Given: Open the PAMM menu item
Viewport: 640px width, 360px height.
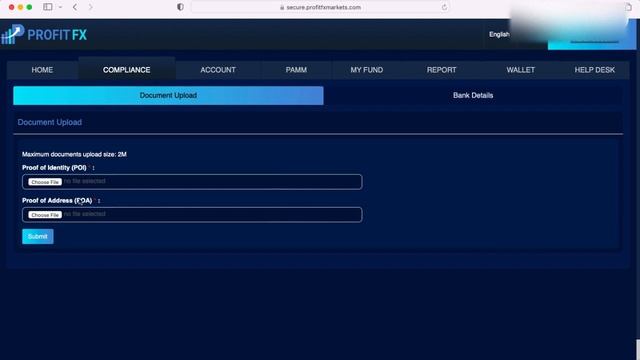Looking at the screenshot, I should coord(296,70).
